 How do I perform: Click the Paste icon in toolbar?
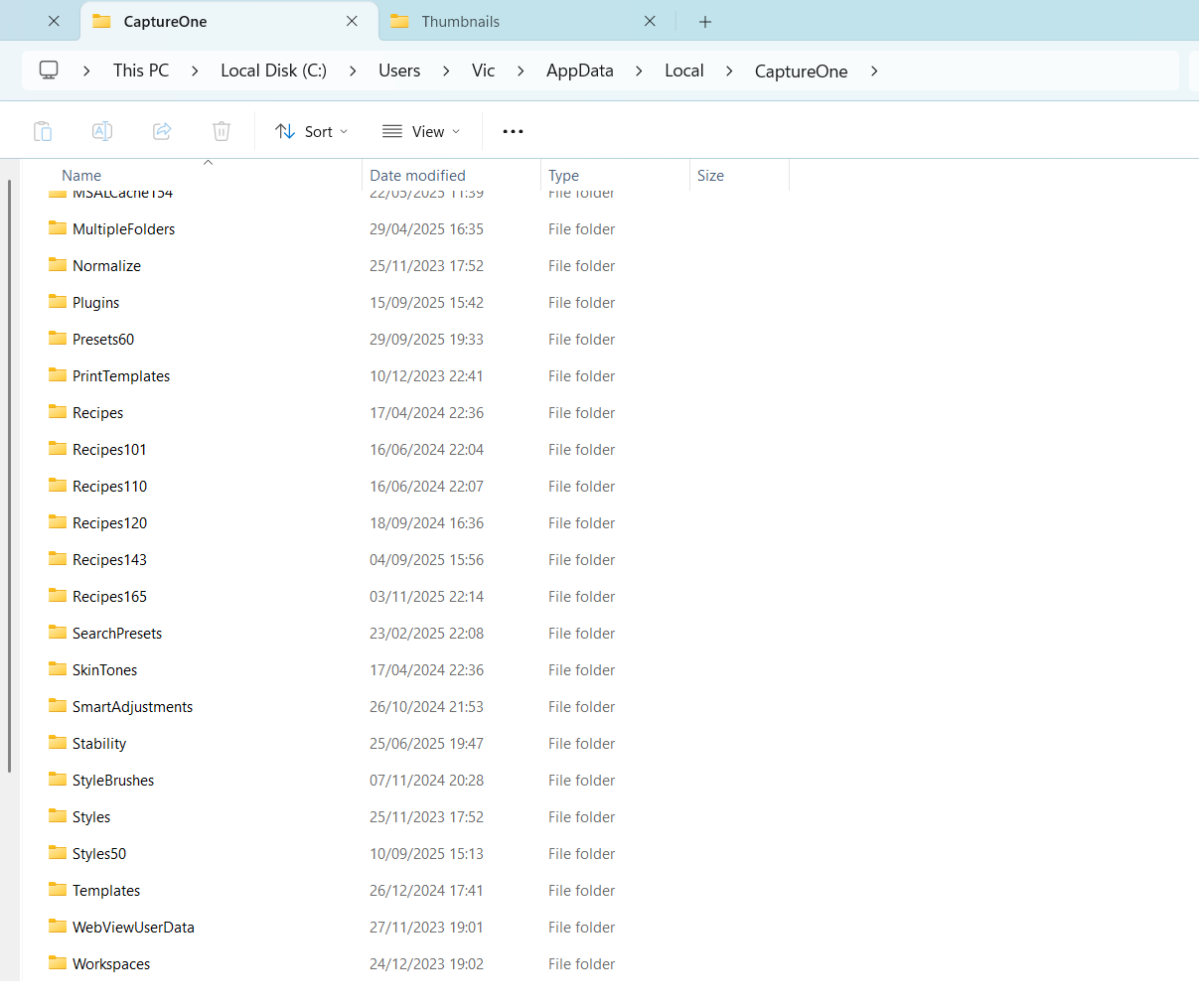click(43, 131)
